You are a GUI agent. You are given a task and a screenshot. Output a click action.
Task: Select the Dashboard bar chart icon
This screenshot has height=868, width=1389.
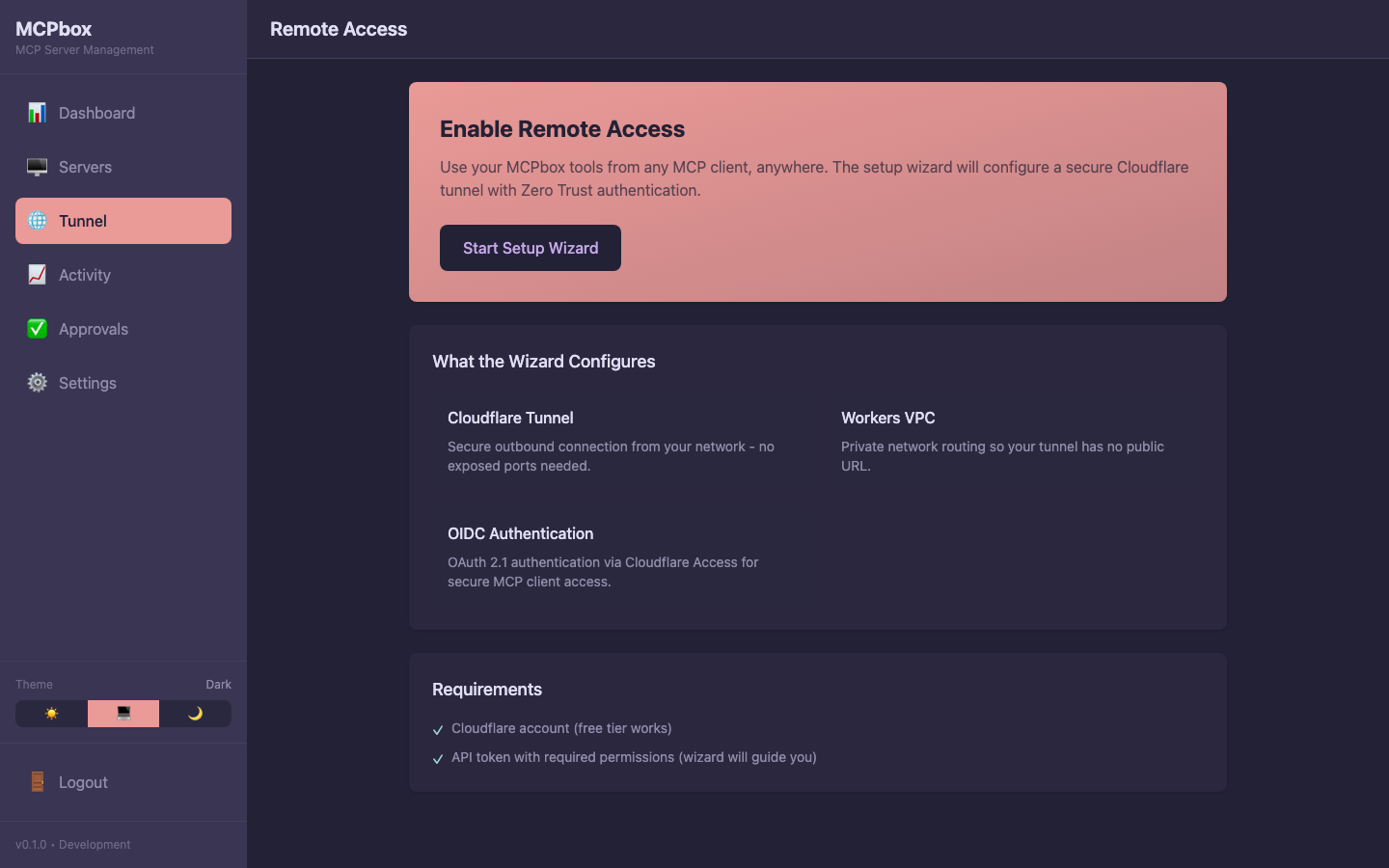tap(37, 113)
